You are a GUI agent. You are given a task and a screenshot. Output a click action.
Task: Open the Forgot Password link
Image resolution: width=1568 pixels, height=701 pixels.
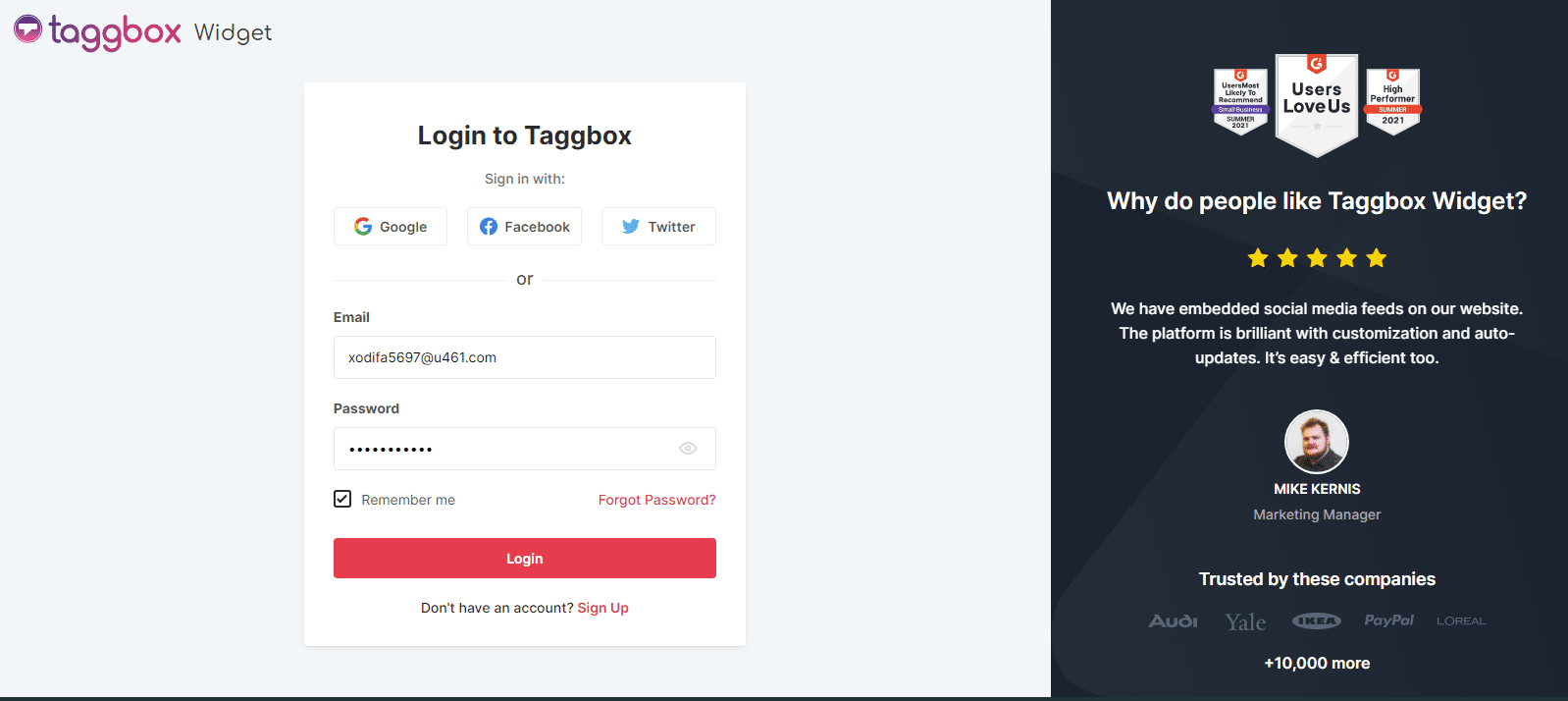coord(656,500)
